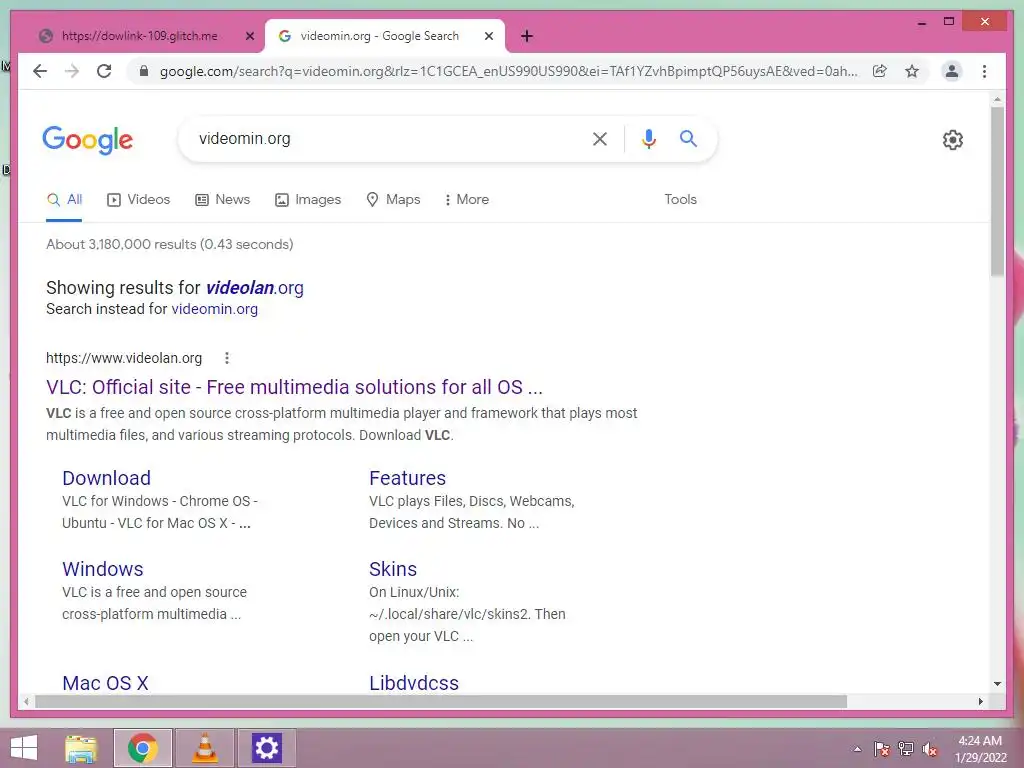Open the muted volume tray icon

click(930, 749)
